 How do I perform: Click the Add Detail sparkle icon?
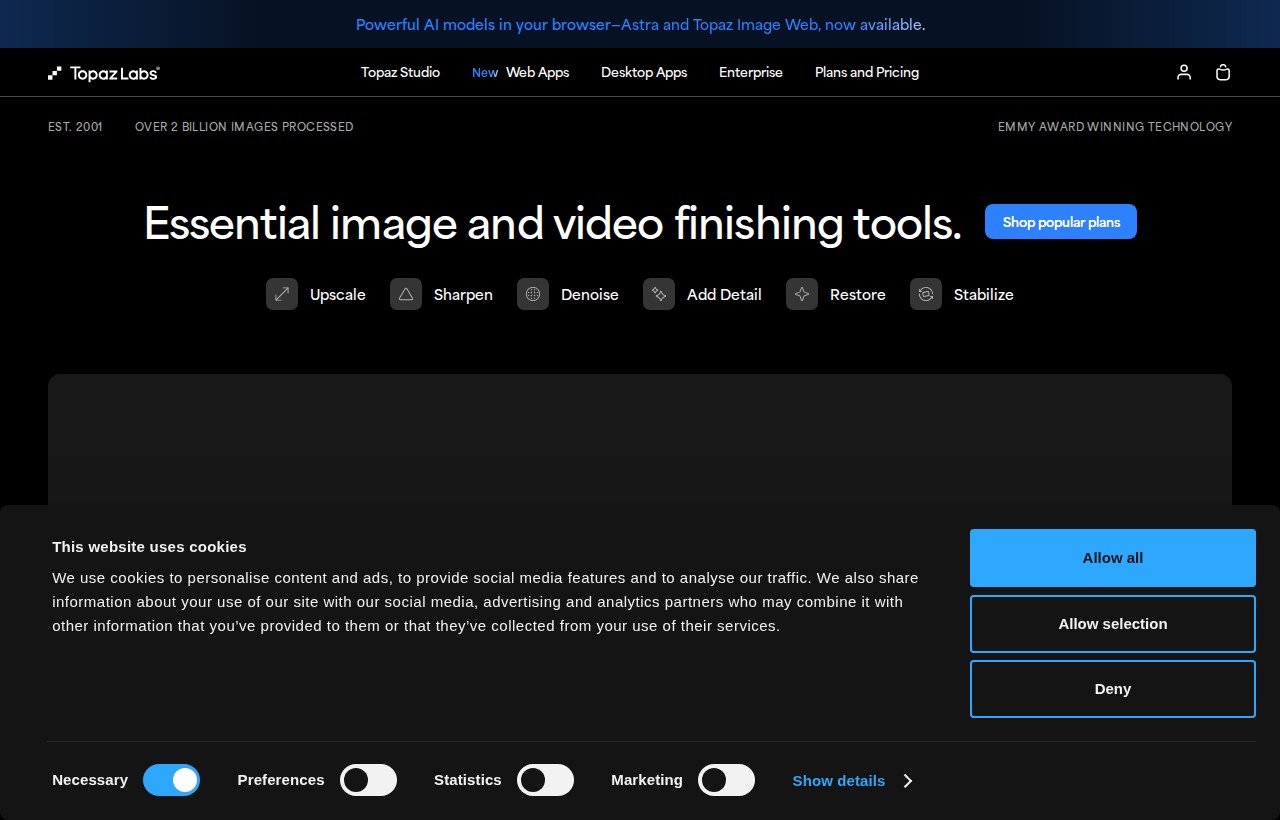pyautogui.click(x=659, y=294)
